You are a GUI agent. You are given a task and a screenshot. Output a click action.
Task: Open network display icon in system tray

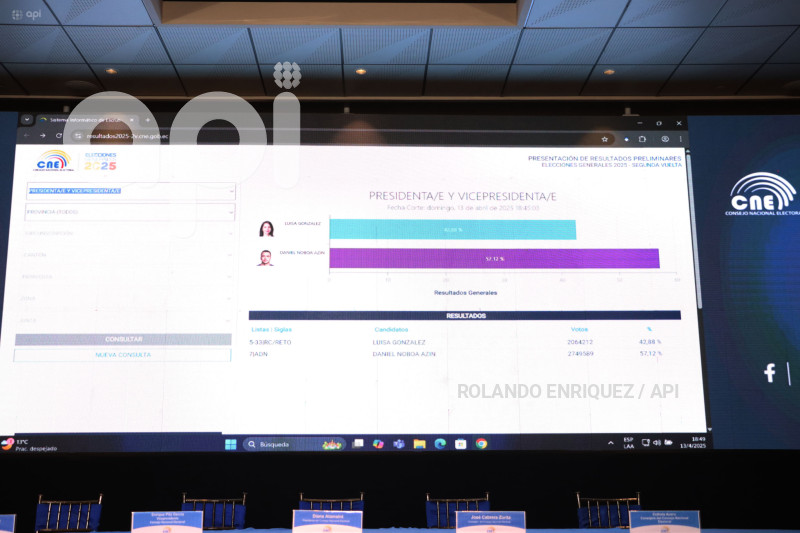646,443
